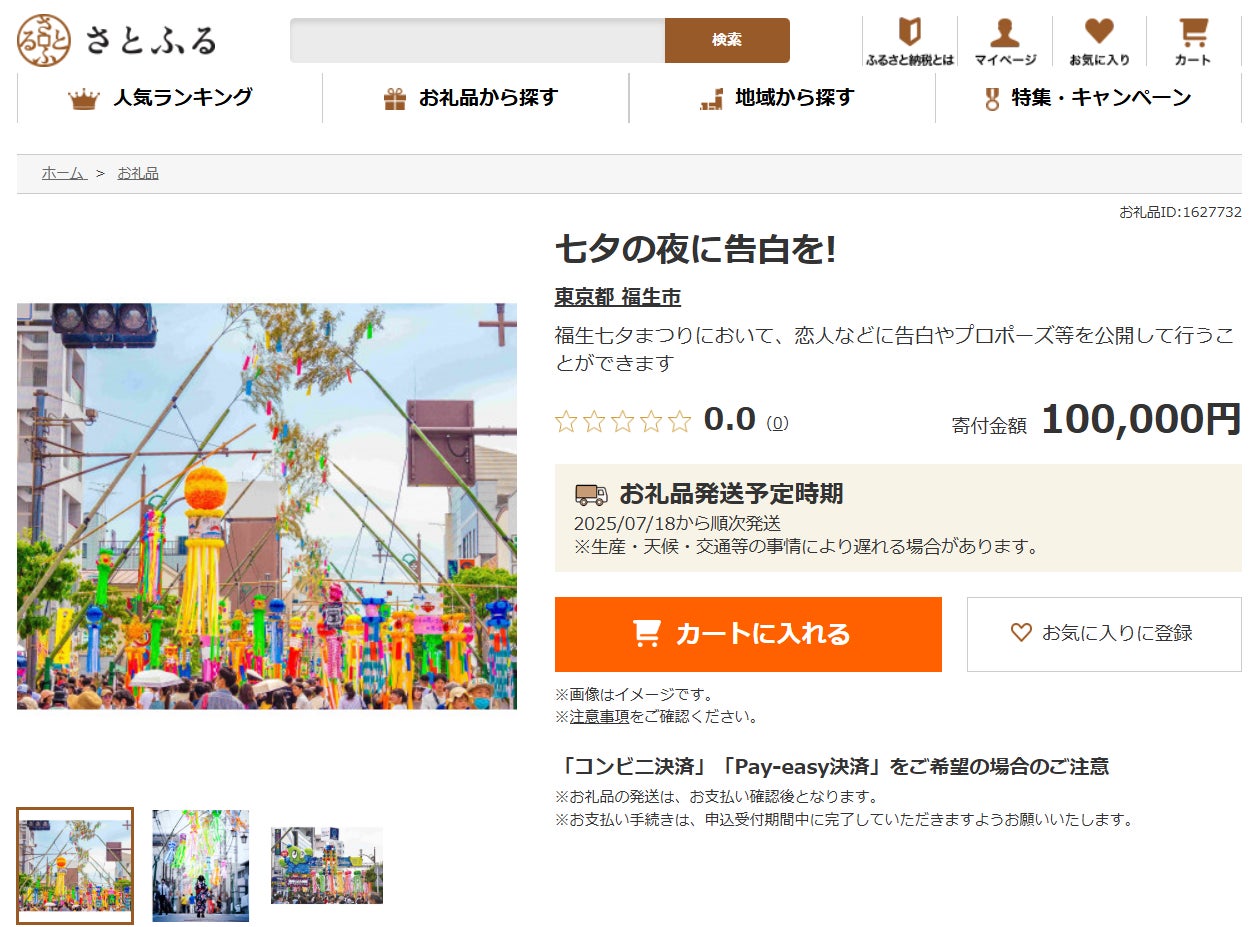Open the さとふる logo home link
1258x927 pixels.
pyautogui.click(x=117, y=40)
